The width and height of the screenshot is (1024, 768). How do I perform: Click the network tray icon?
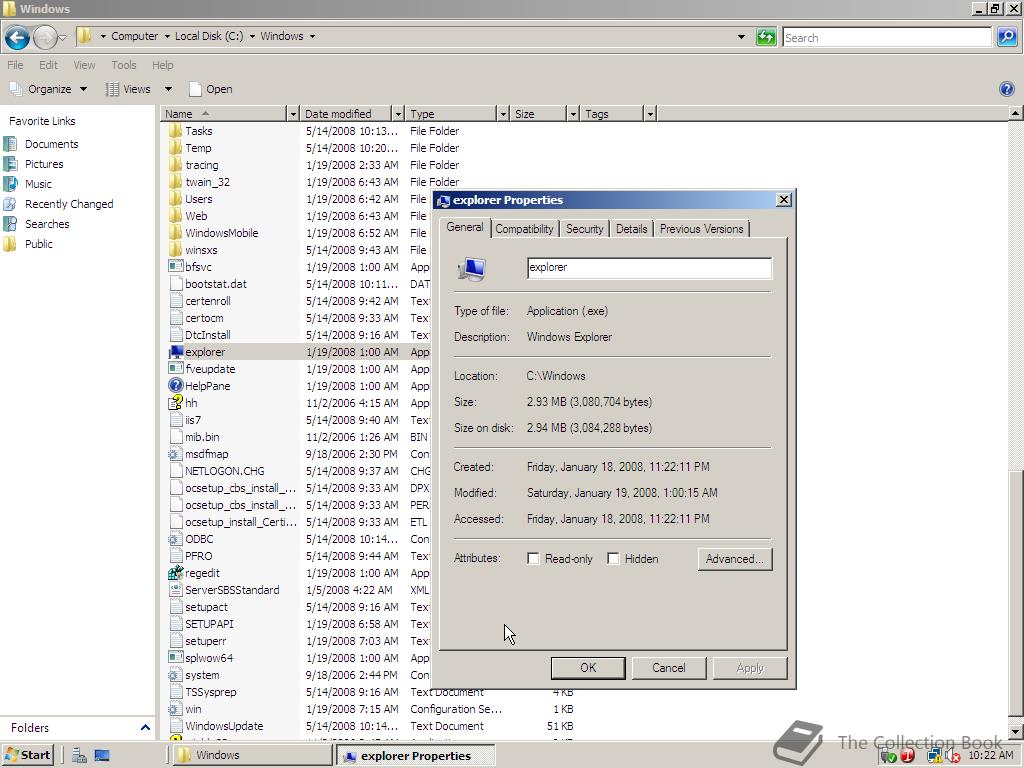(x=934, y=756)
